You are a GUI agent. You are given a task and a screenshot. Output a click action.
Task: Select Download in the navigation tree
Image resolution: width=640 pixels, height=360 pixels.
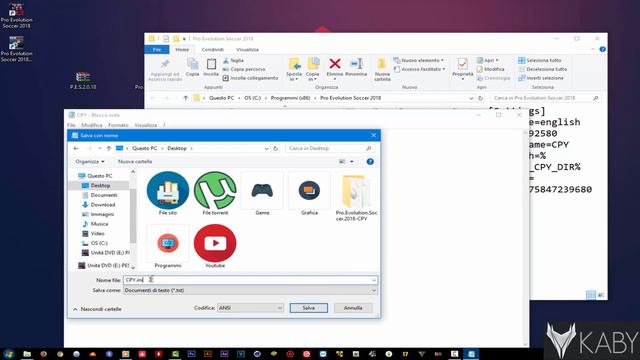(98, 204)
